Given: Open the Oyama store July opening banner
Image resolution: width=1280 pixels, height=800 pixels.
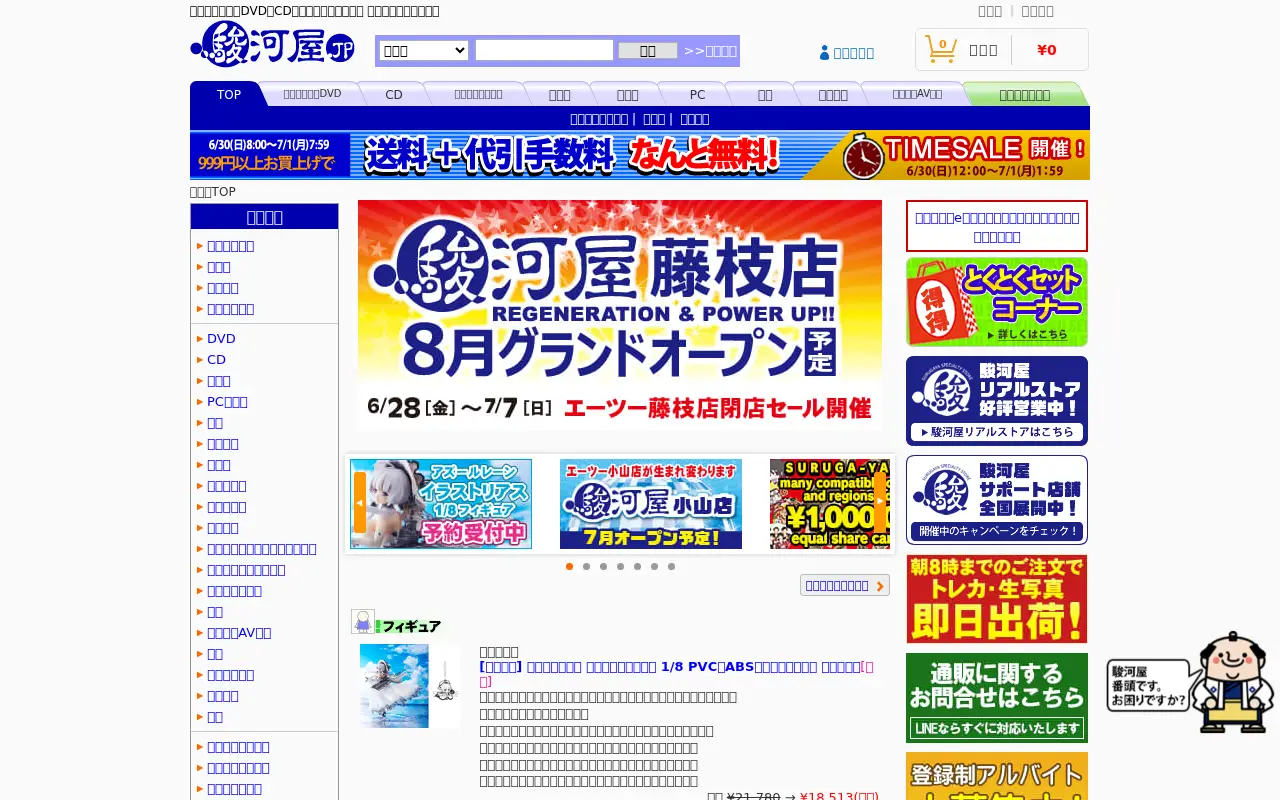Looking at the screenshot, I should tap(651, 504).
